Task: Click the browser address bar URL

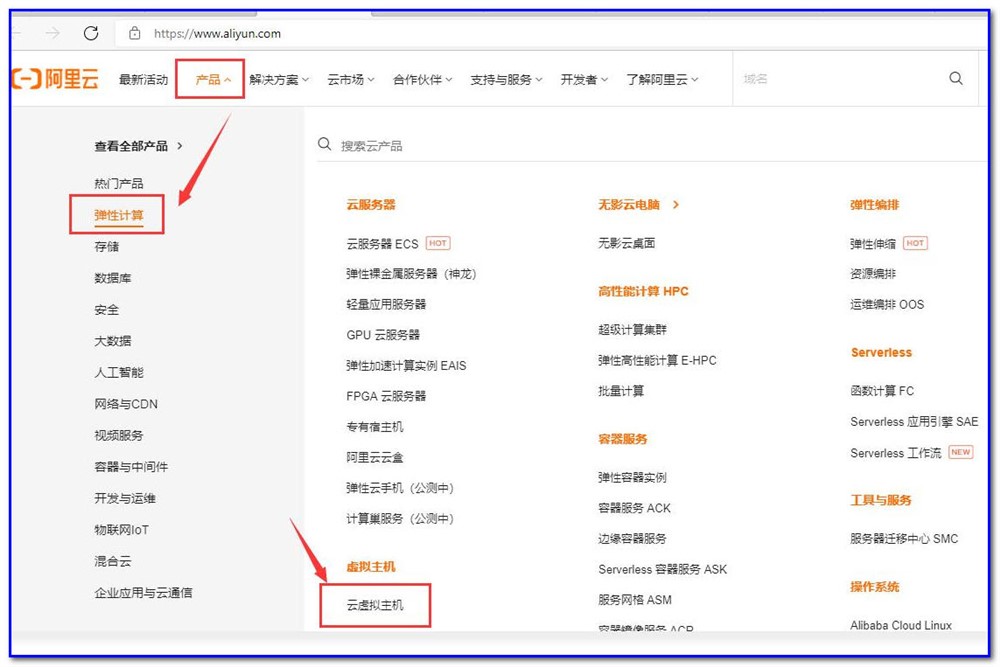Action: pyautogui.click(x=217, y=33)
